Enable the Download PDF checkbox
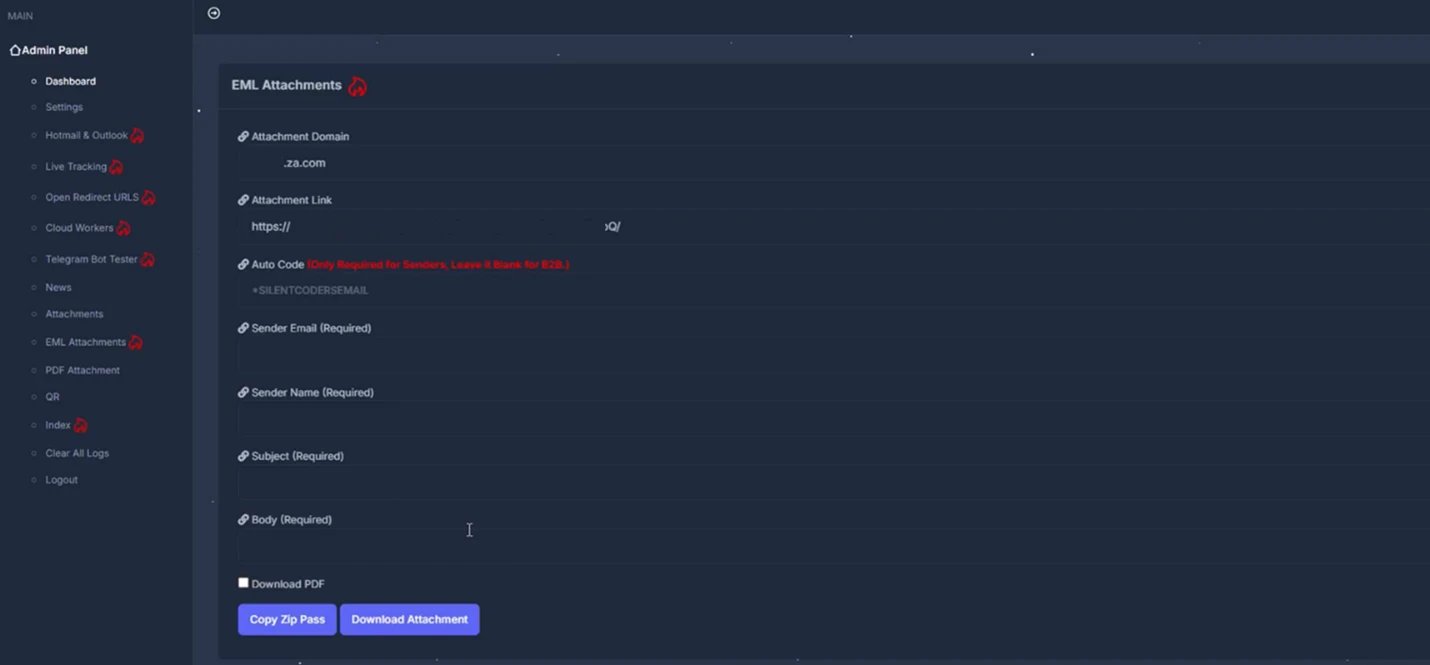Screen dimensions: 1430x665 [x=243, y=582]
